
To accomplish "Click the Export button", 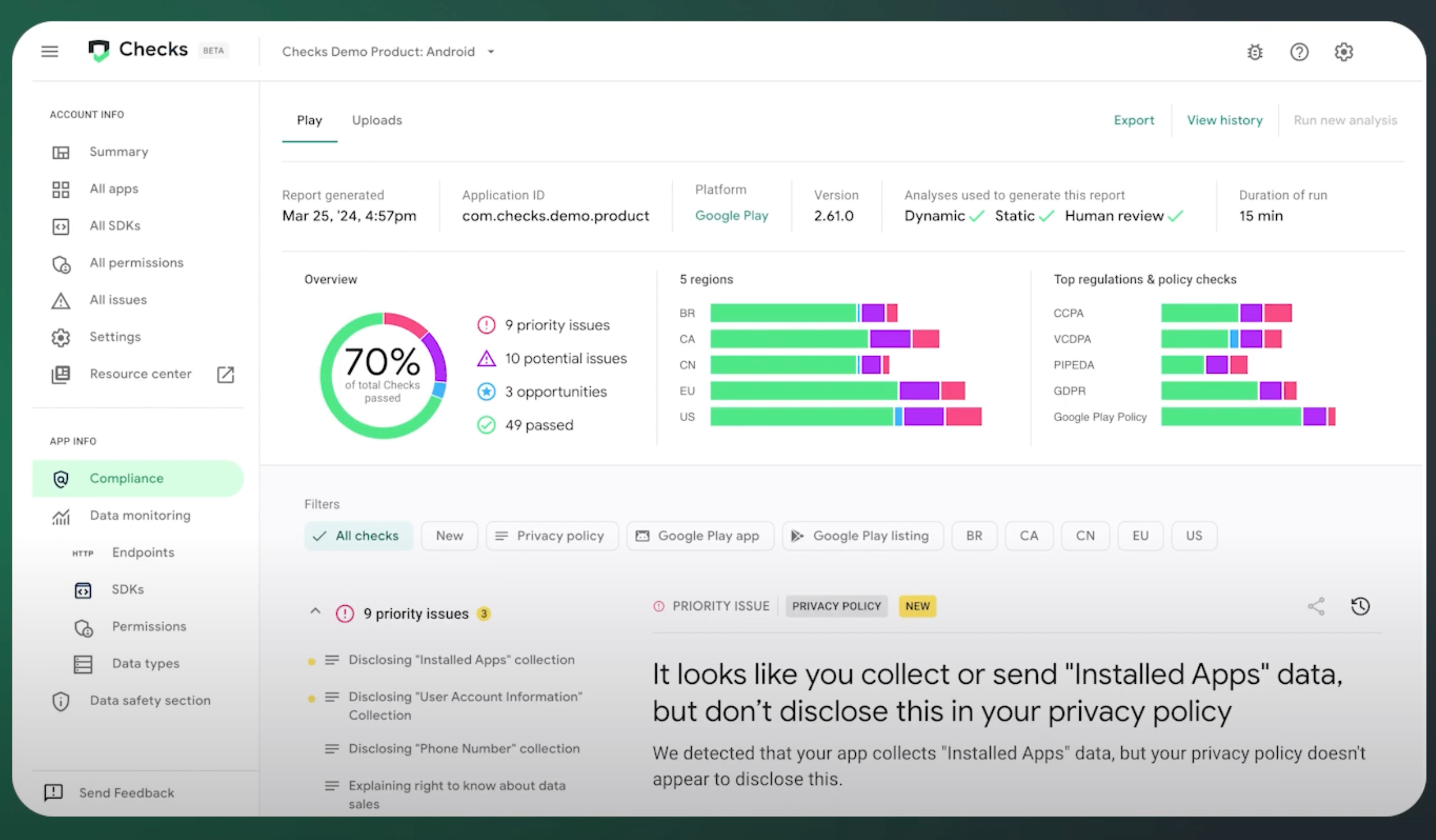I will 1133,120.
